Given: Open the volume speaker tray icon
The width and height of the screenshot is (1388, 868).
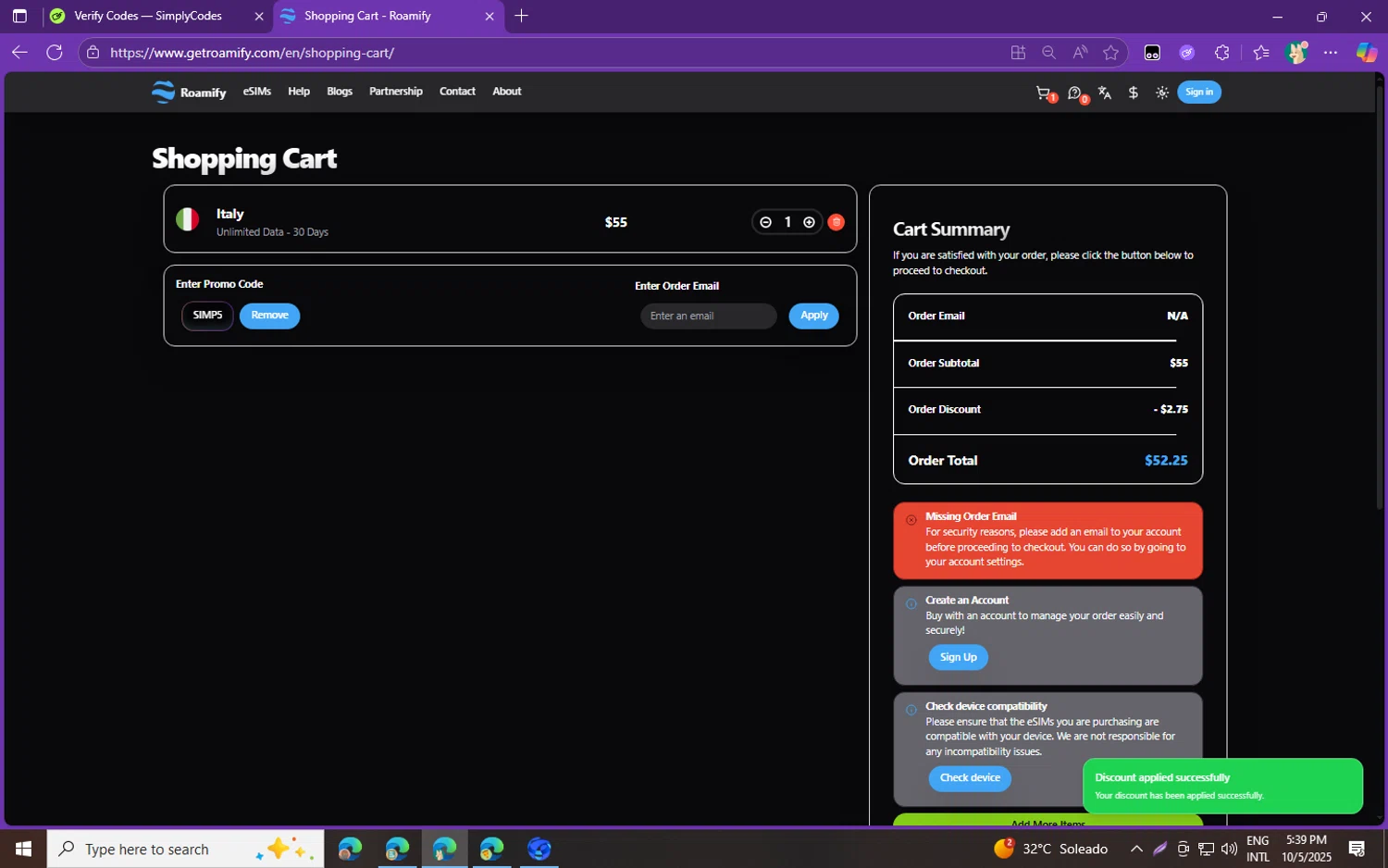Looking at the screenshot, I should coord(1229,849).
